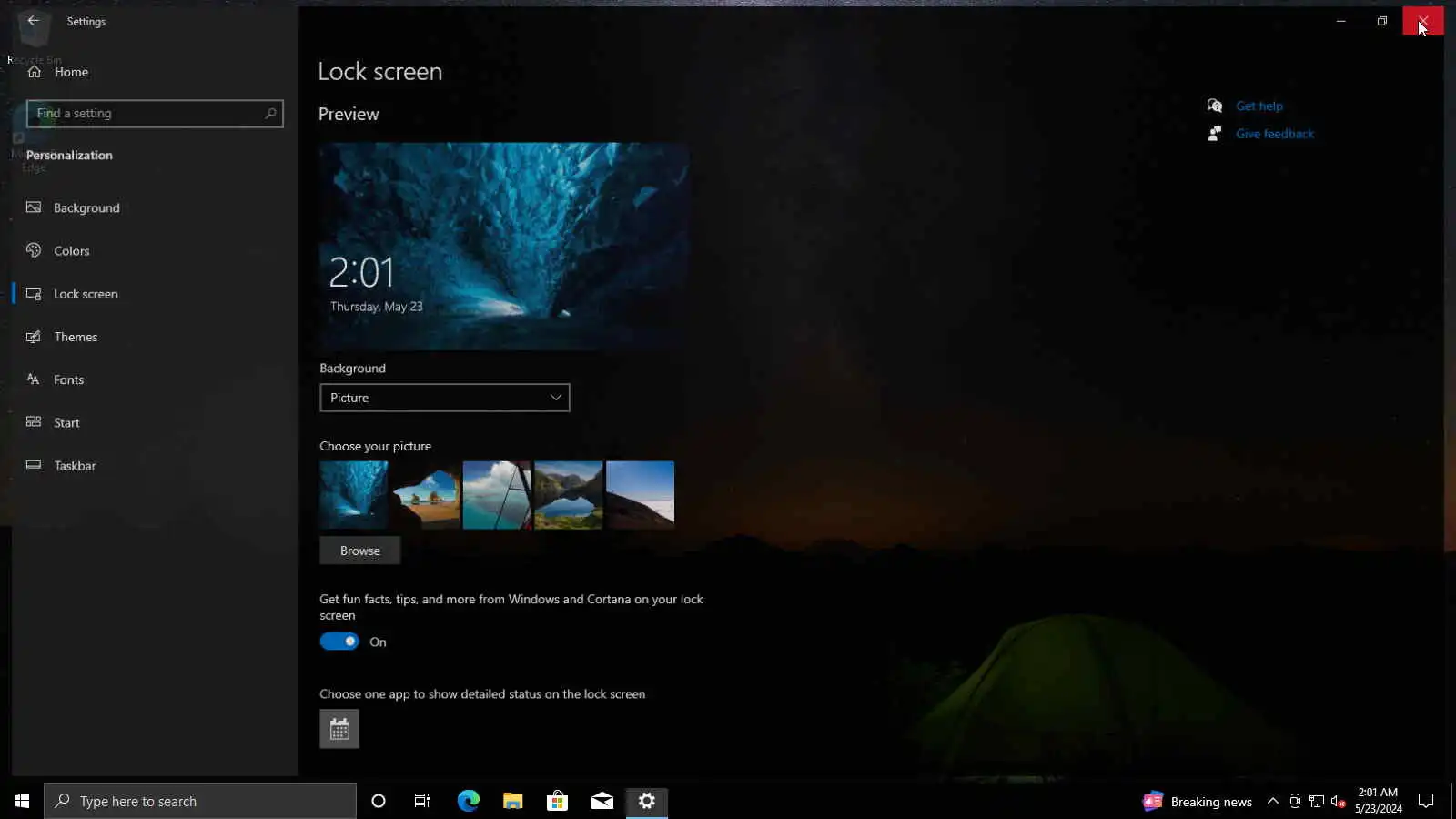Turn off fun facts and tips toggle

[339, 642]
